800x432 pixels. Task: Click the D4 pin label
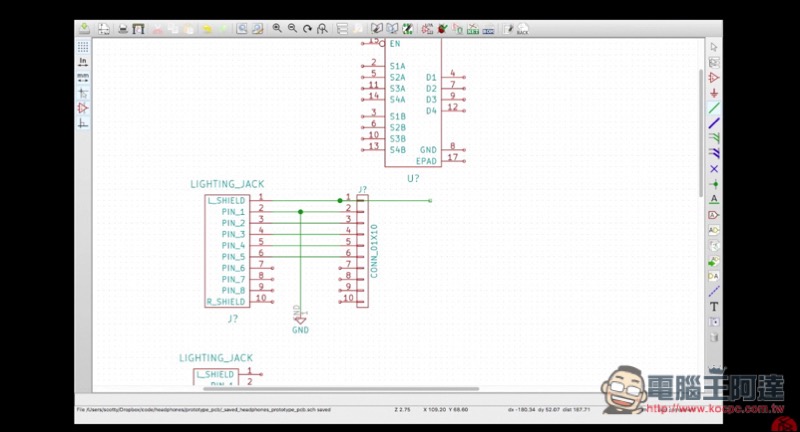pyautogui.click(x=431, y=111)
